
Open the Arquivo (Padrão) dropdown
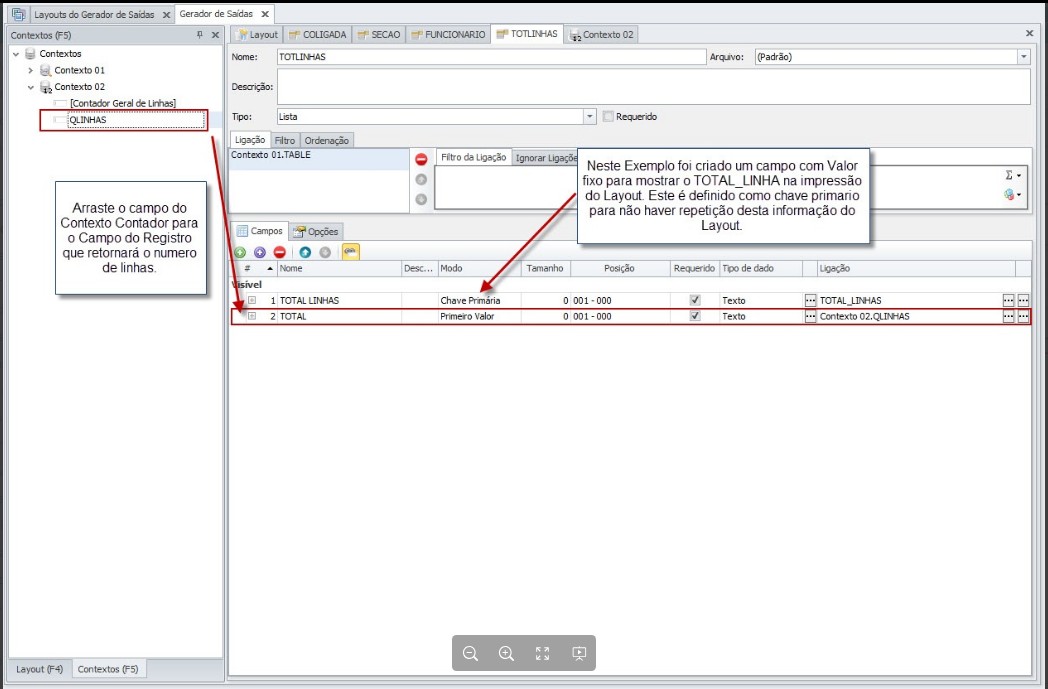tap(1023, 57)
